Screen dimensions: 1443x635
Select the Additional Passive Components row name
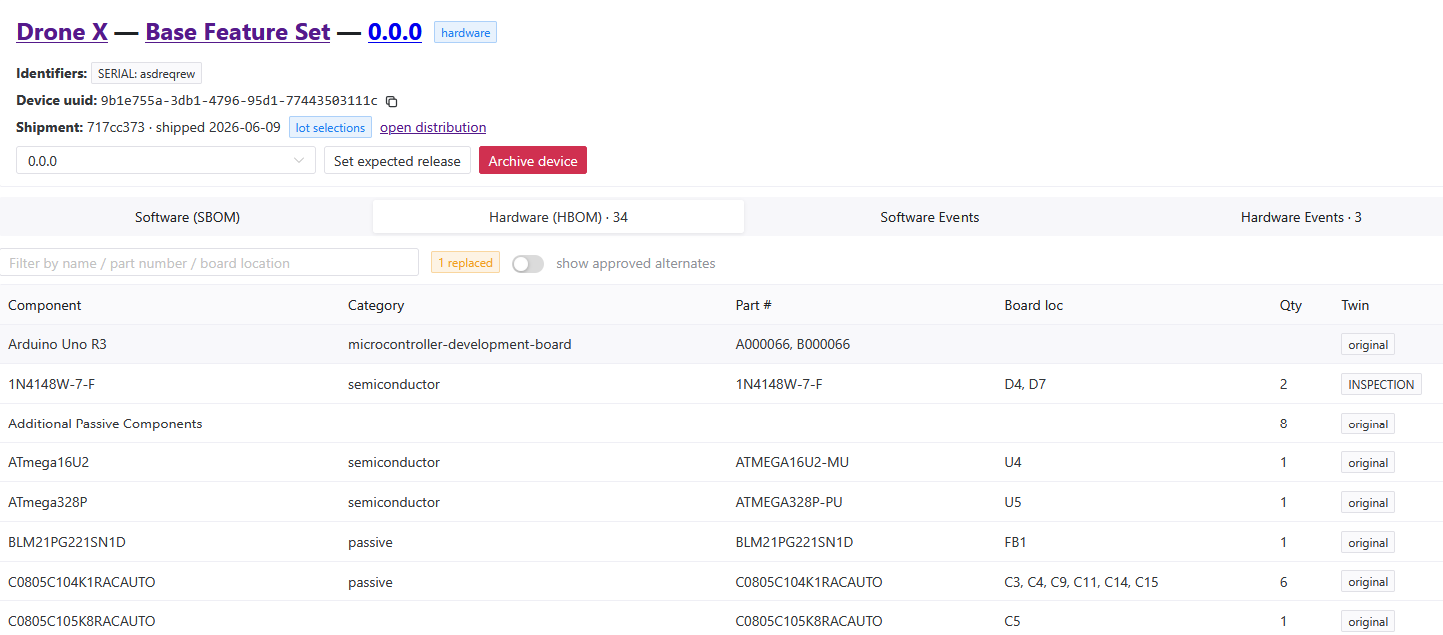(105, 424)
